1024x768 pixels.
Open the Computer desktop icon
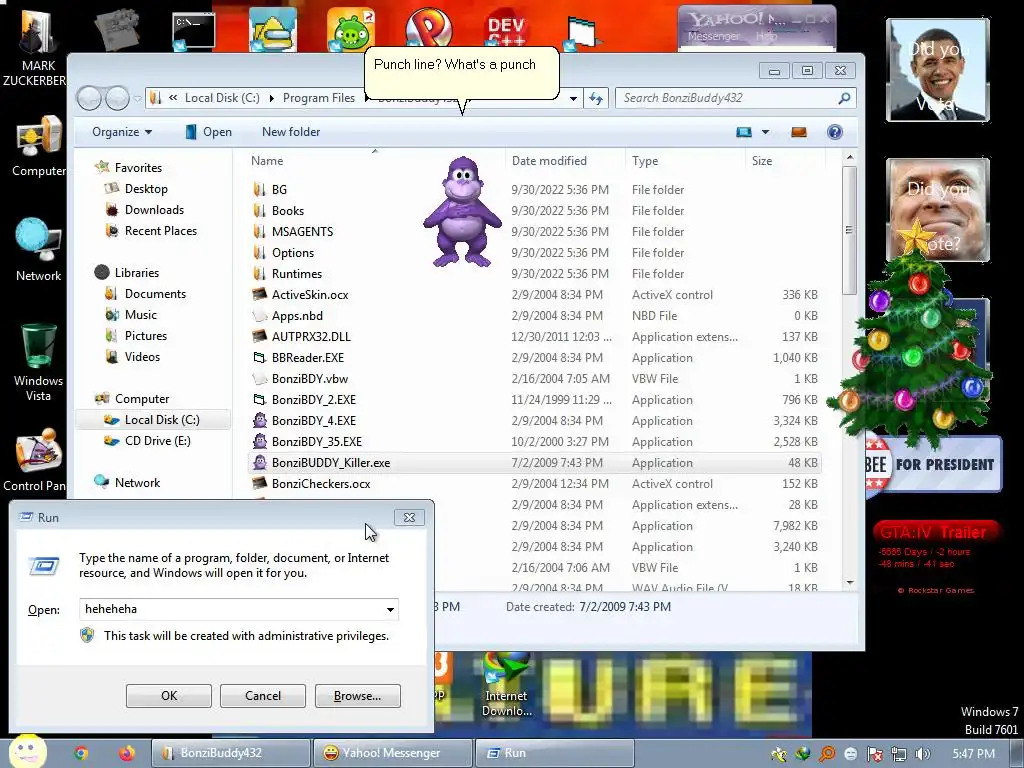click(x=39, y=145)
